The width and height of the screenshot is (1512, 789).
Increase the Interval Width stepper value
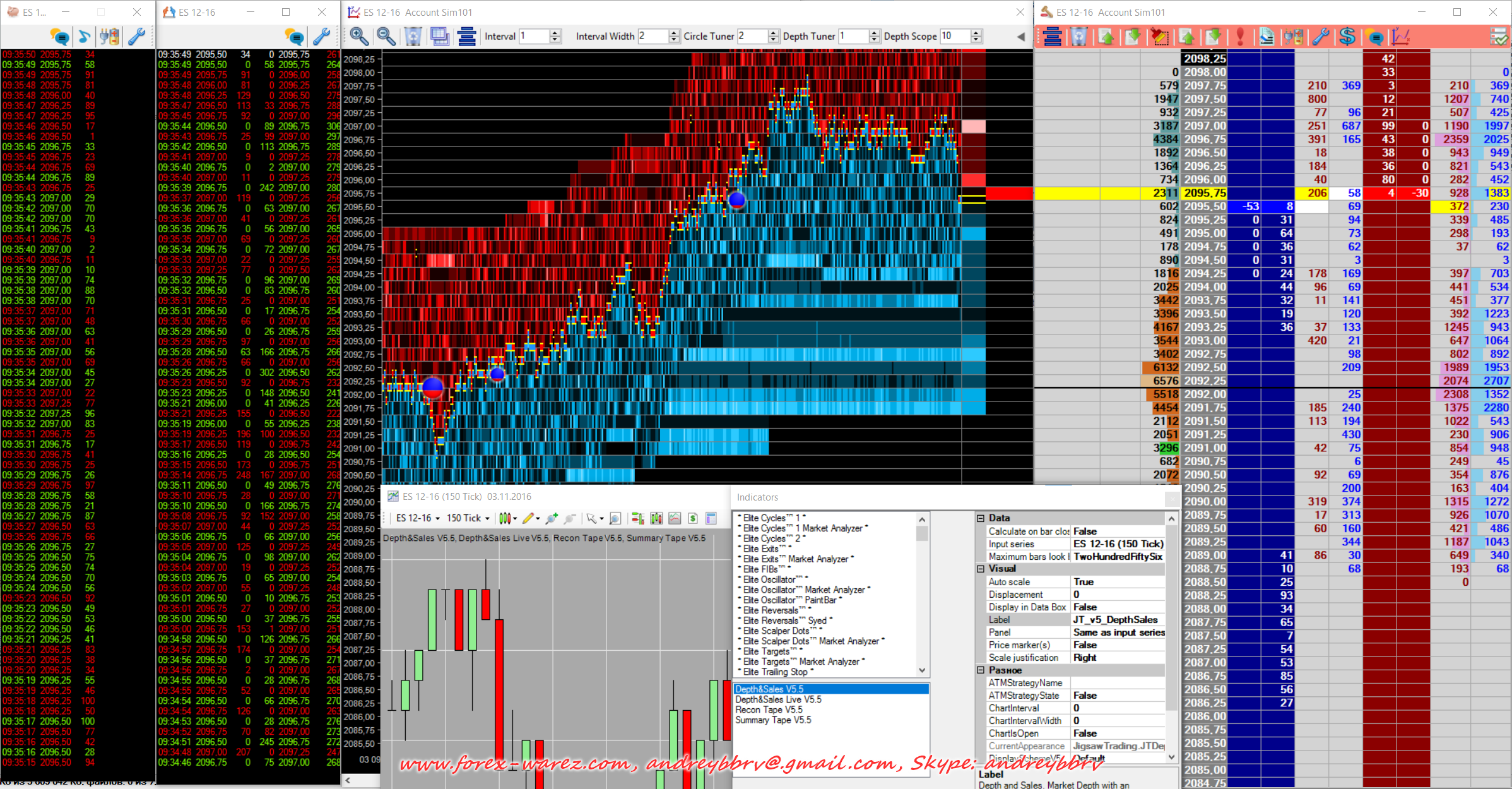(674, 33)
